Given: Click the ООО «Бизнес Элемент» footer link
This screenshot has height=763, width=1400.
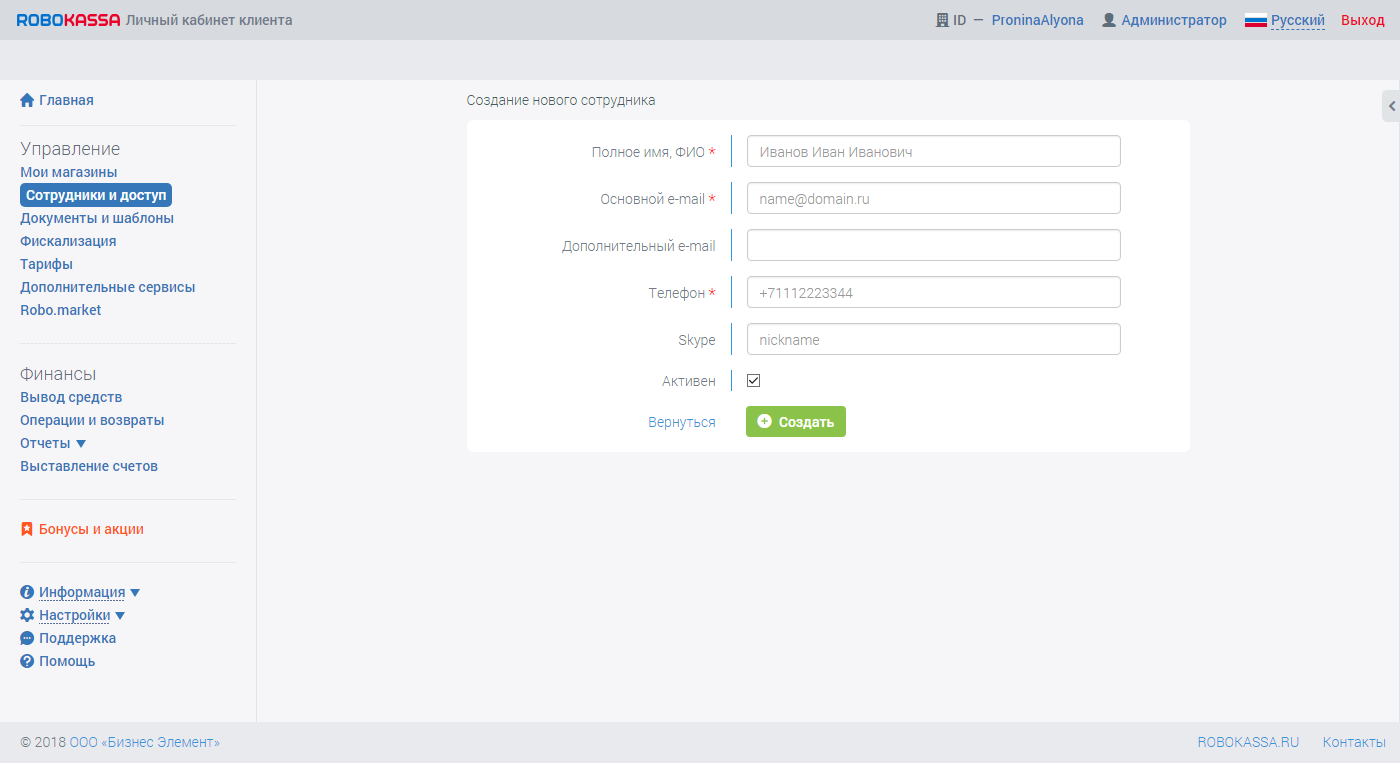Looking at the screenshot, I should (x=145, y=742).
